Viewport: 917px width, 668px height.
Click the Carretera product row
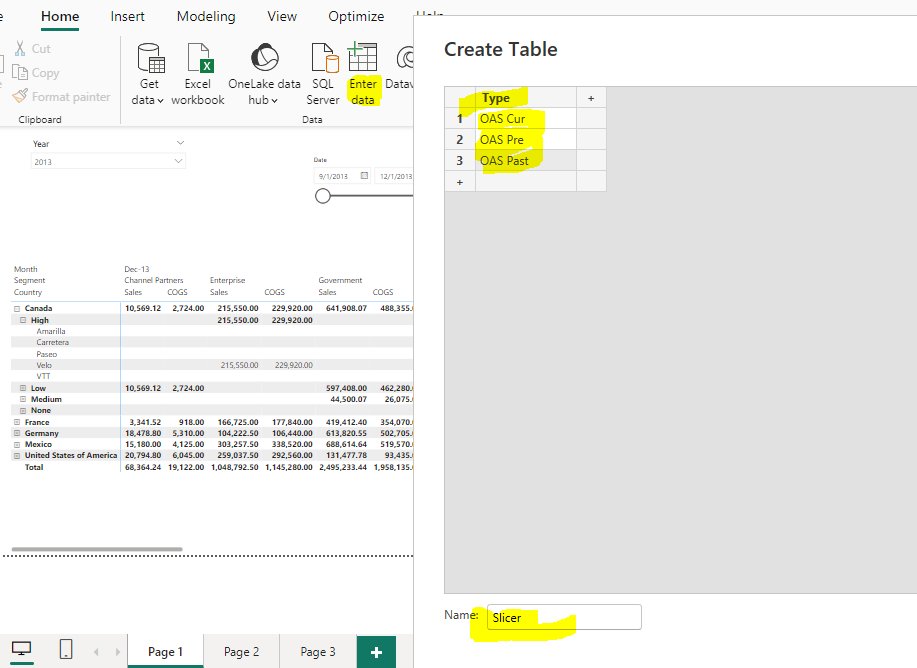(53, 342)
